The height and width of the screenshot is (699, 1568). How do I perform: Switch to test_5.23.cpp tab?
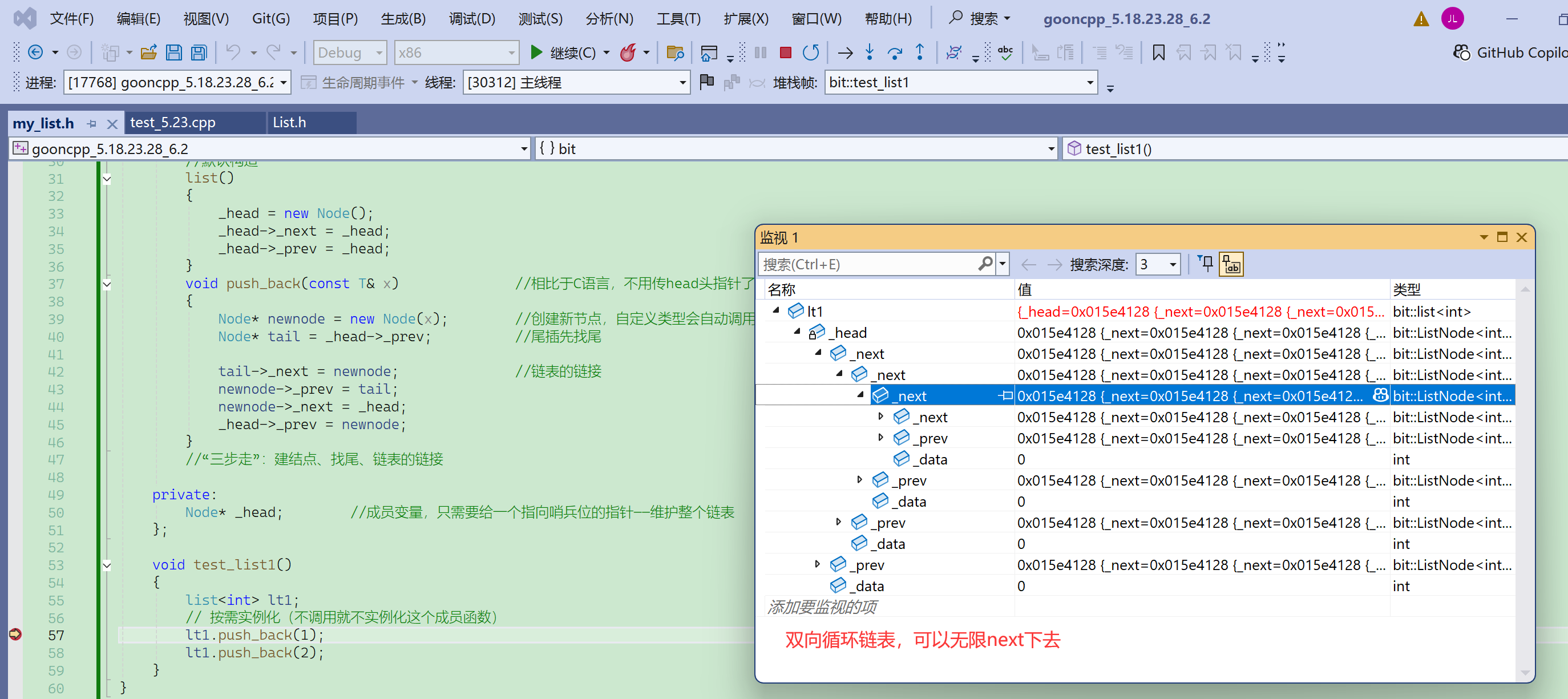click(173, 122)
